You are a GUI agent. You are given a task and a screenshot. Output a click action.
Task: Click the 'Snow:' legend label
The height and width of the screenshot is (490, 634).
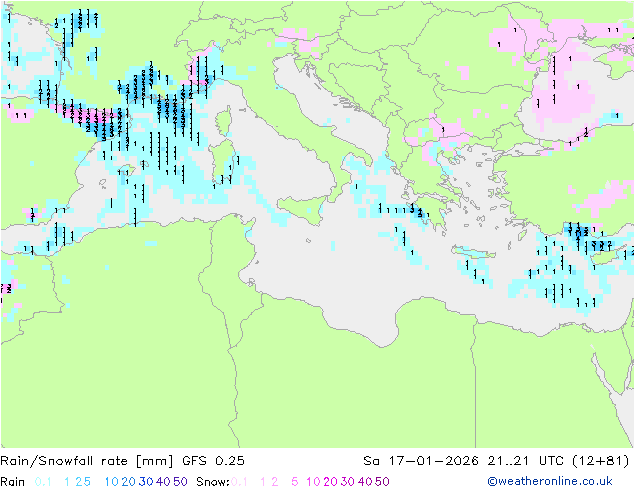(x=213, y=482)
